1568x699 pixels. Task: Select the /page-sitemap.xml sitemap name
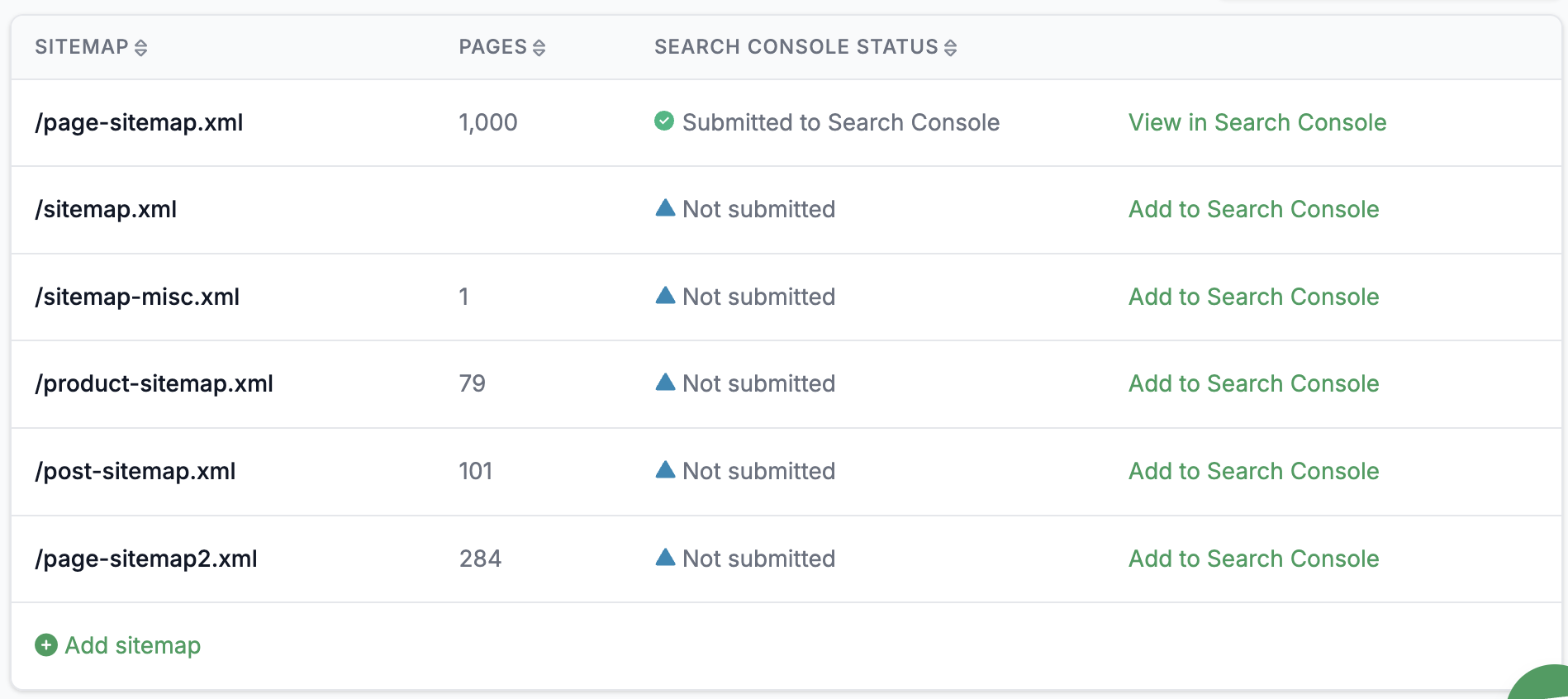[139, 122]
